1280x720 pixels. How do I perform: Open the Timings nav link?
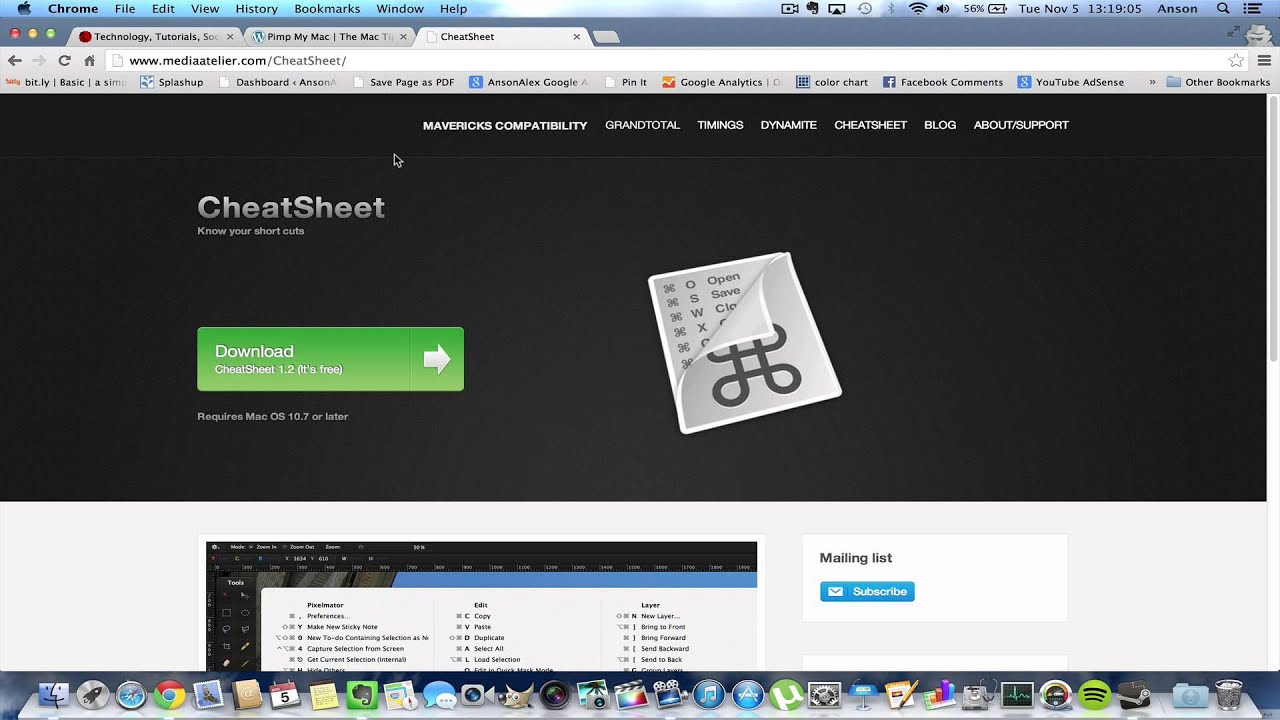coord(720,125)
